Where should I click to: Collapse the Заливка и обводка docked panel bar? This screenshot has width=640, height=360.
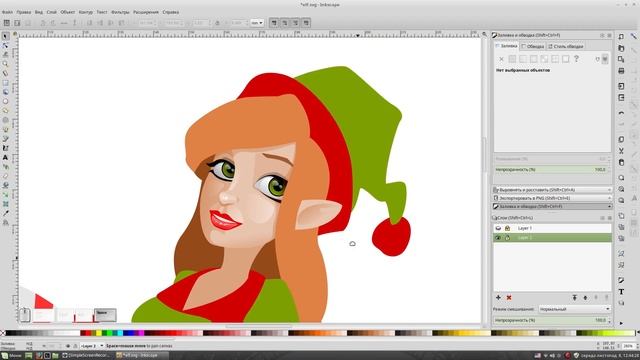(552, 206)
